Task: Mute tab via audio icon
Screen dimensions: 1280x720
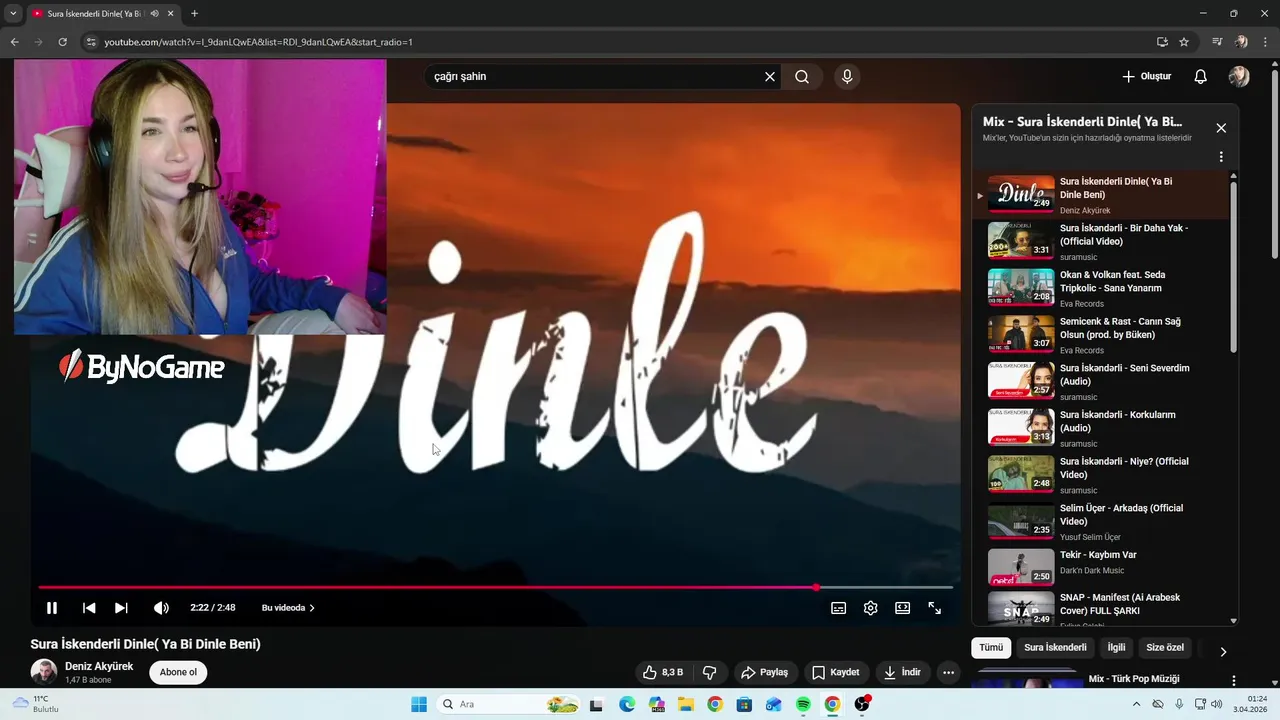Action: [154, 14]
